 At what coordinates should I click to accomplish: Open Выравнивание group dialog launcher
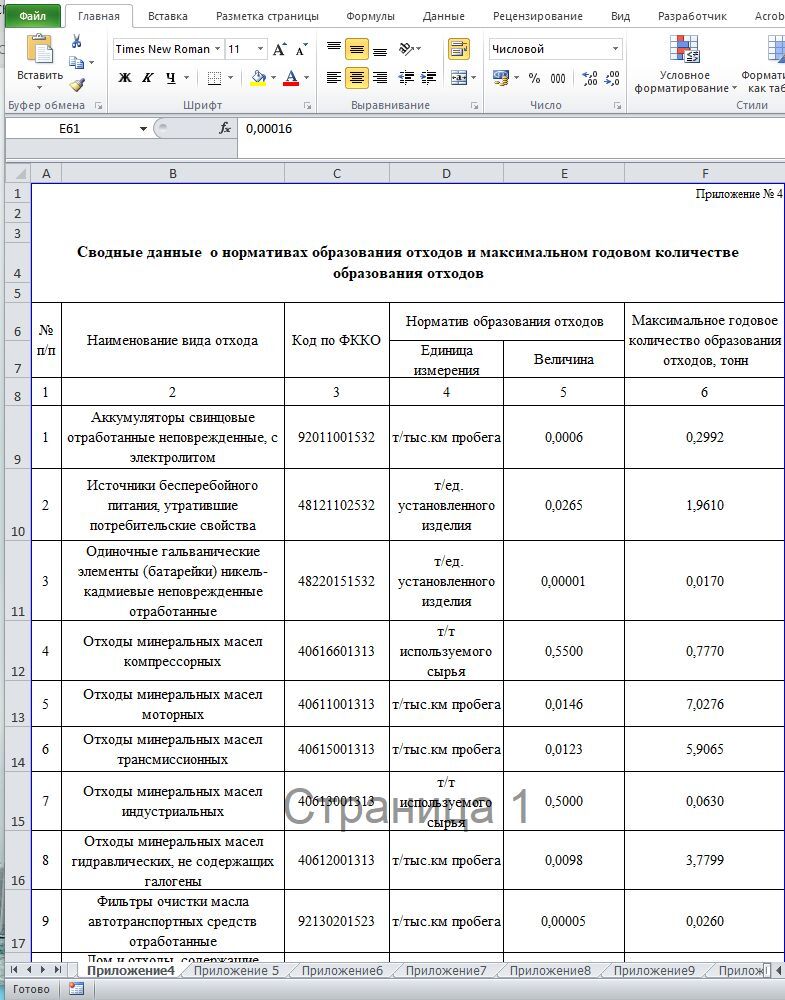click(474, 106)
